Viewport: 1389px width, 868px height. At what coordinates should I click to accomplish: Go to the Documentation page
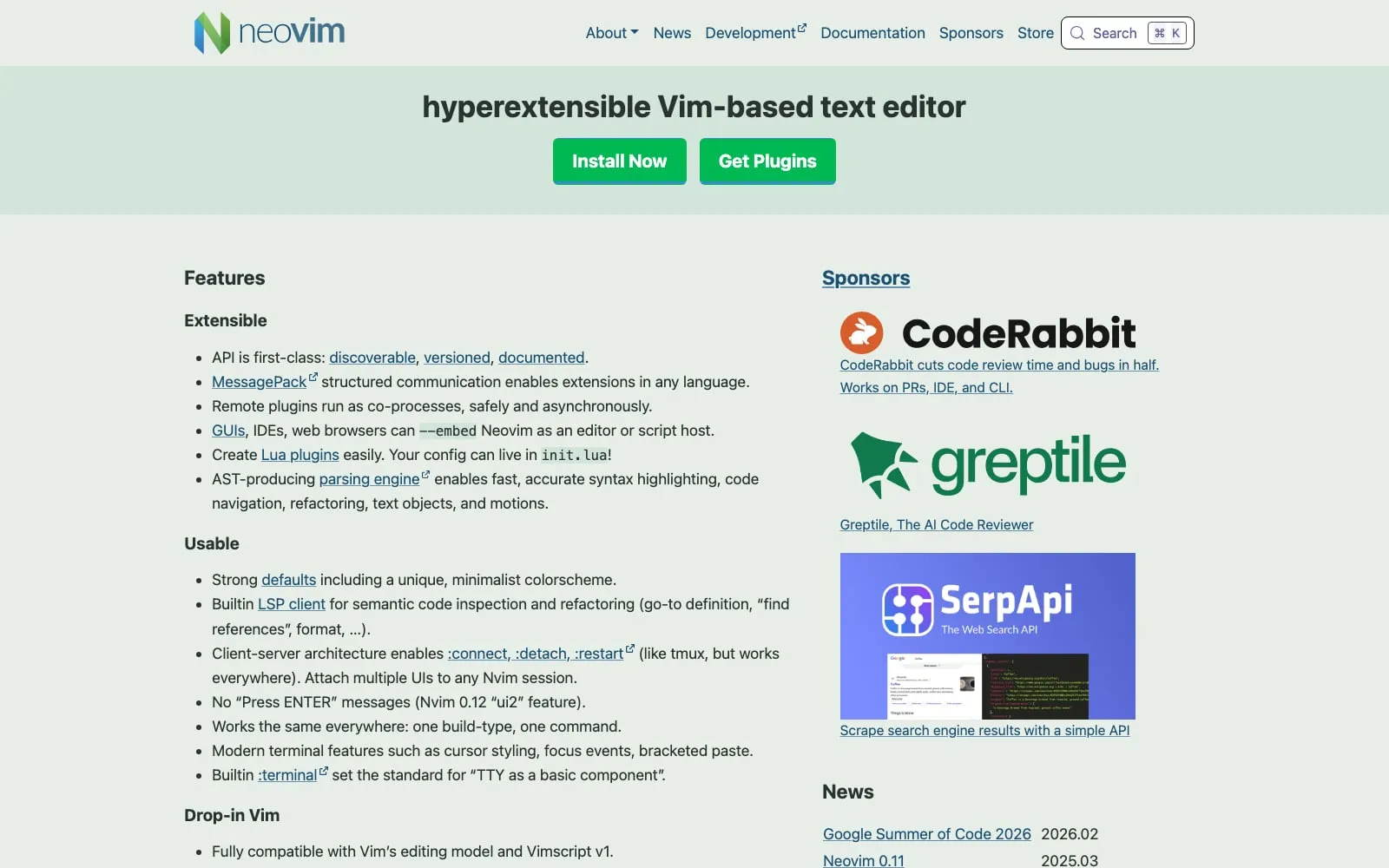pyautogui.click(x=872, y=33)
